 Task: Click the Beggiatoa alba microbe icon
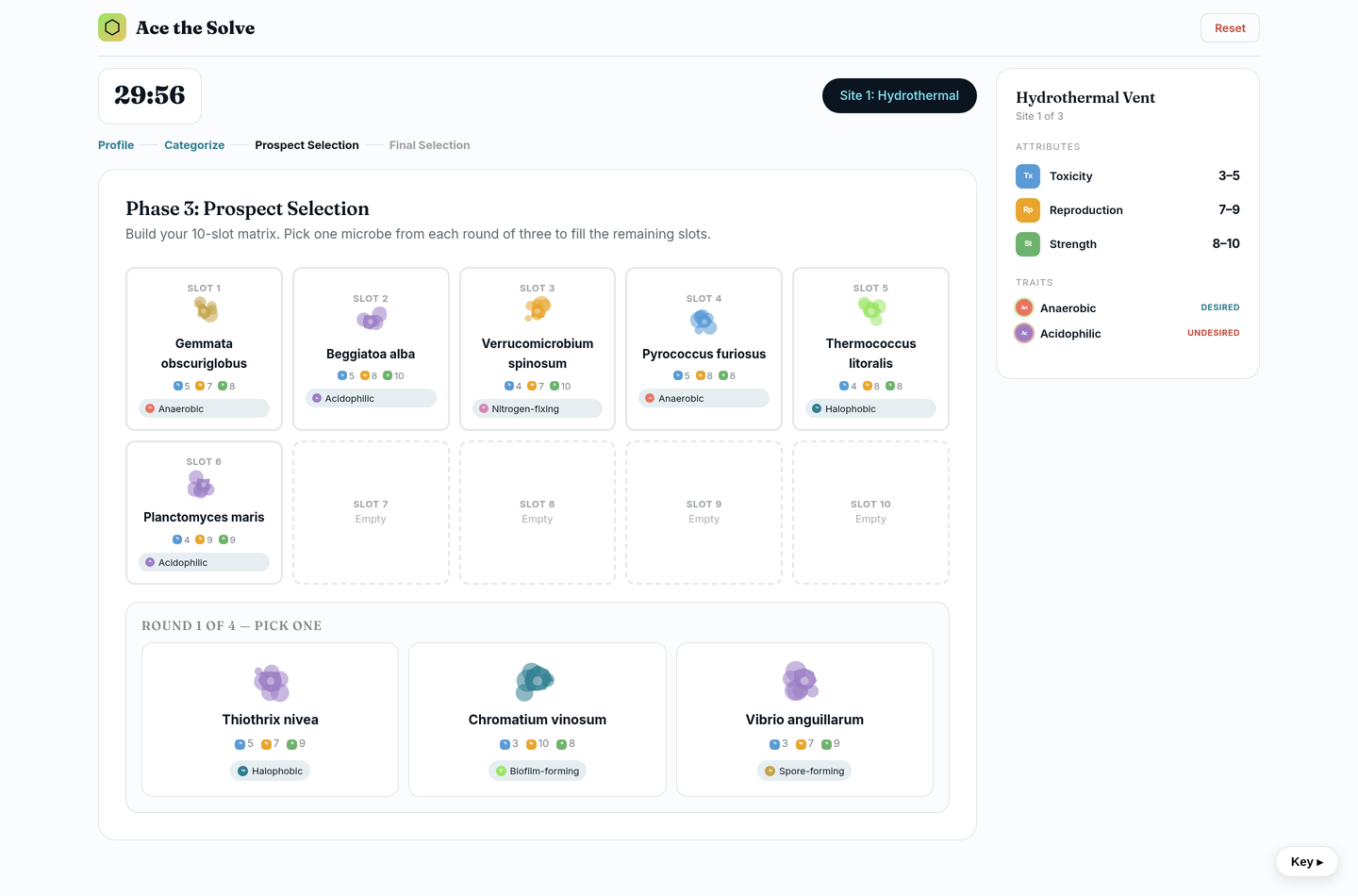click(372, 319)
